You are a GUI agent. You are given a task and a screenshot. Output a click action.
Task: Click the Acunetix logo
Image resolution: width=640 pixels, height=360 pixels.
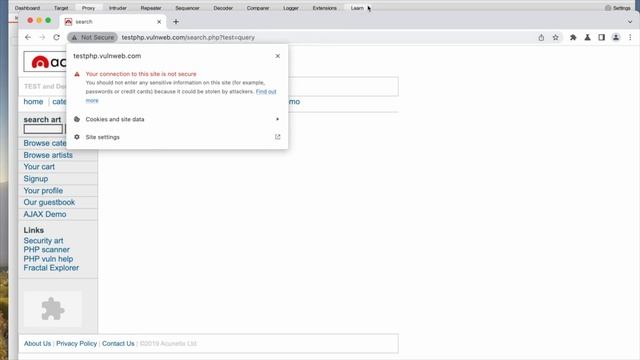[45, 62]
